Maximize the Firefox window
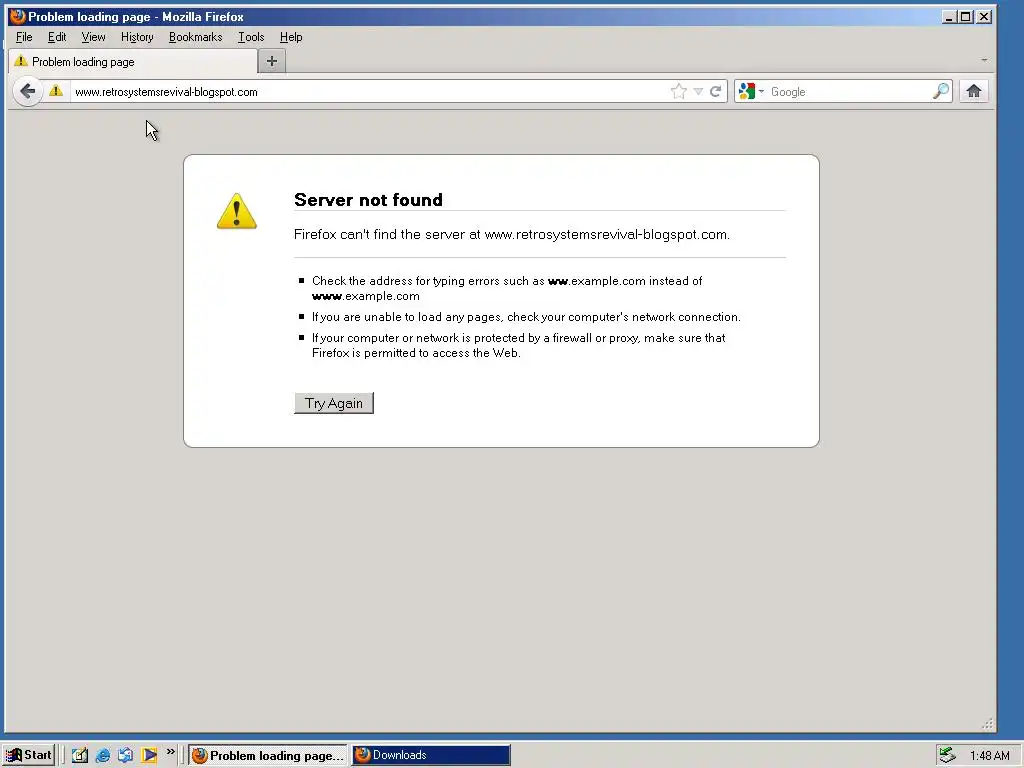This screenshot has width=1024, height=768. coord(966,16)
